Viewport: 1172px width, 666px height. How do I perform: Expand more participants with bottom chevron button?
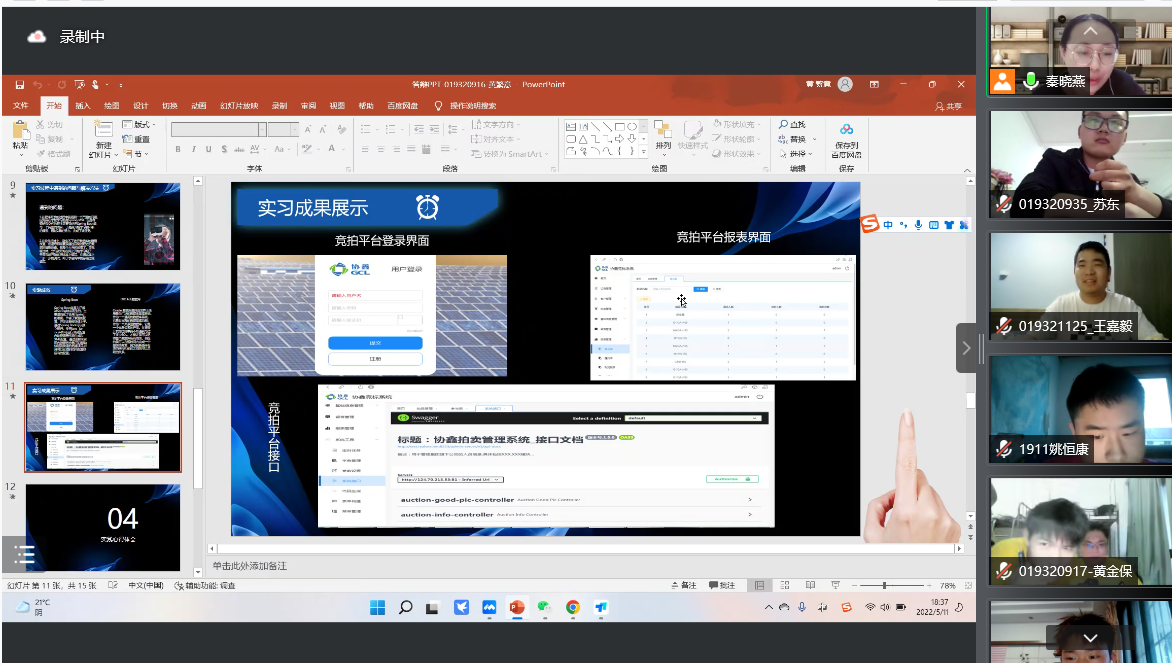click(1090, 638)
